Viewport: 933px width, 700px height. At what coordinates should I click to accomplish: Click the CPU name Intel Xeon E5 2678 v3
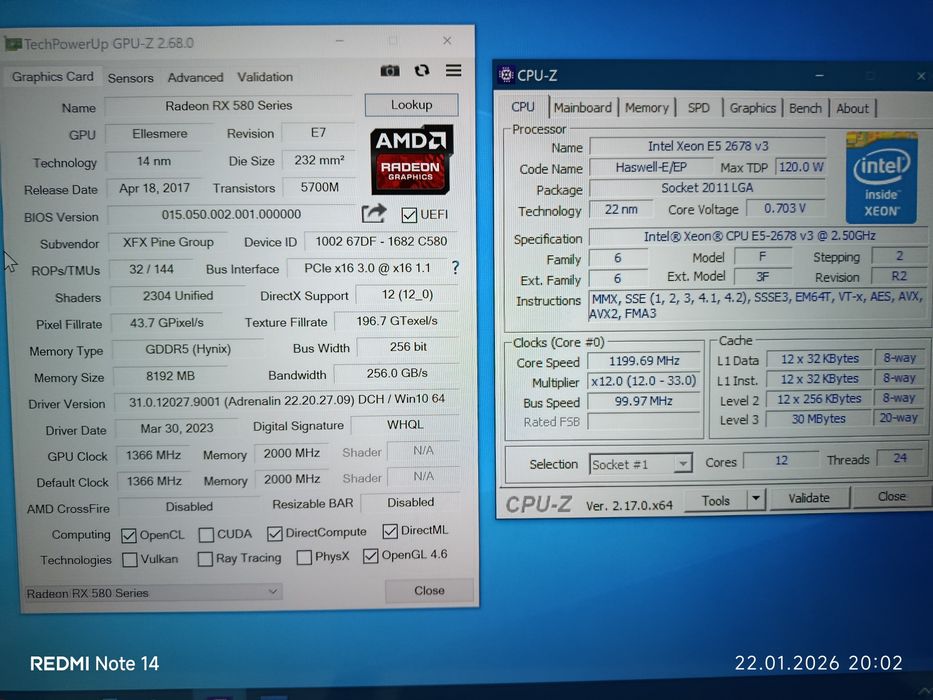pos(707,146)
